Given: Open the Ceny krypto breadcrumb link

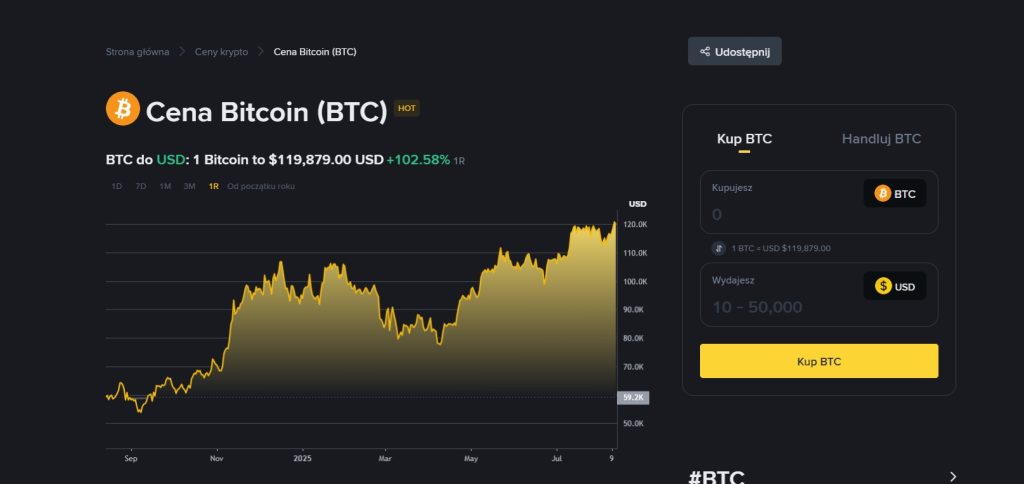Looking at the screenshot, I should coord(221,52).
